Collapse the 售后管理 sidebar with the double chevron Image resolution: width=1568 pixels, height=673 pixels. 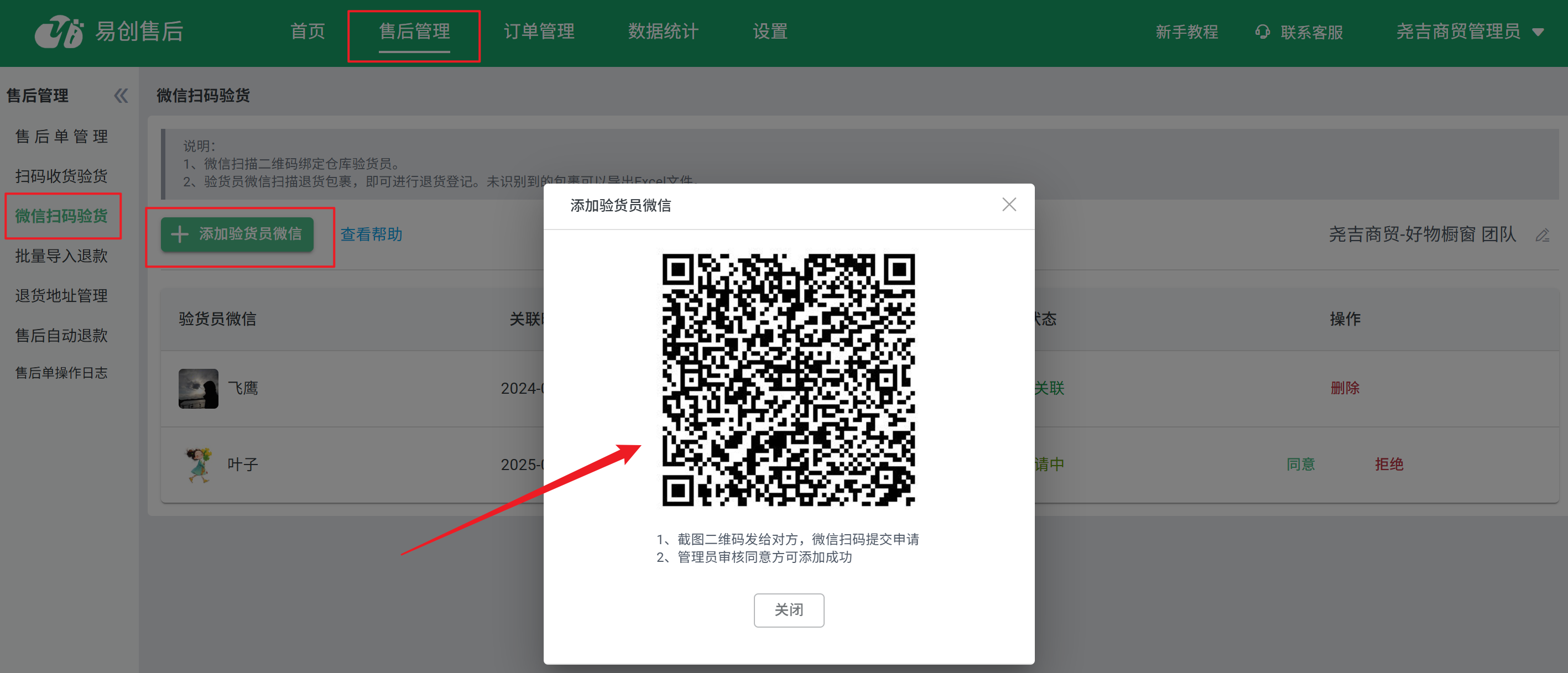(x=121, y=96)
